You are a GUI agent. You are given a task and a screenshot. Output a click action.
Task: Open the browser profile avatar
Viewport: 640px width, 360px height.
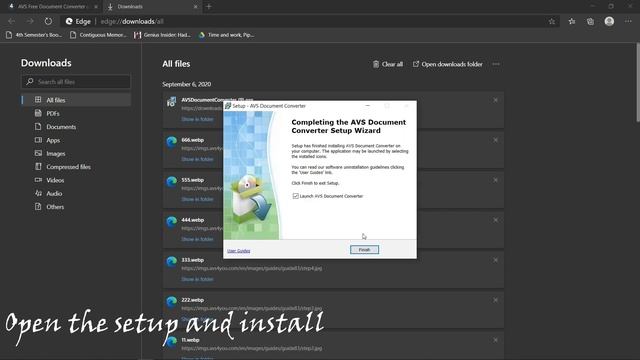(609, 21)
